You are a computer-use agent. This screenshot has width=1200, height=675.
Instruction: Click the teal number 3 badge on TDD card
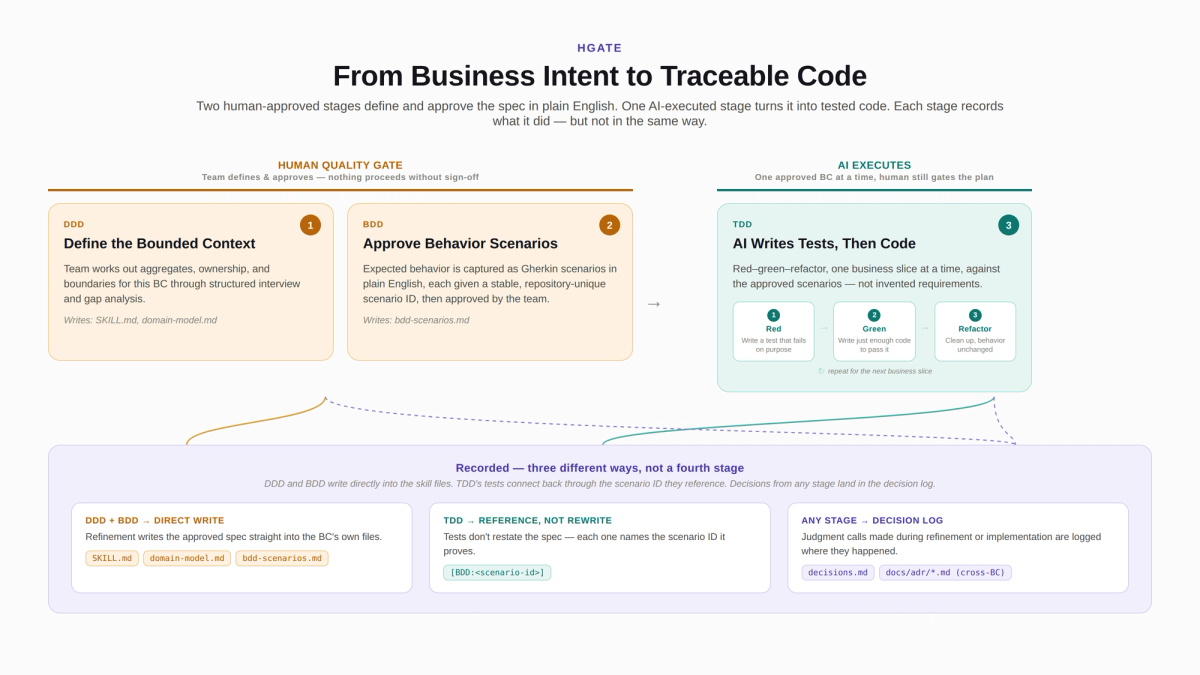click(1008, 225)
